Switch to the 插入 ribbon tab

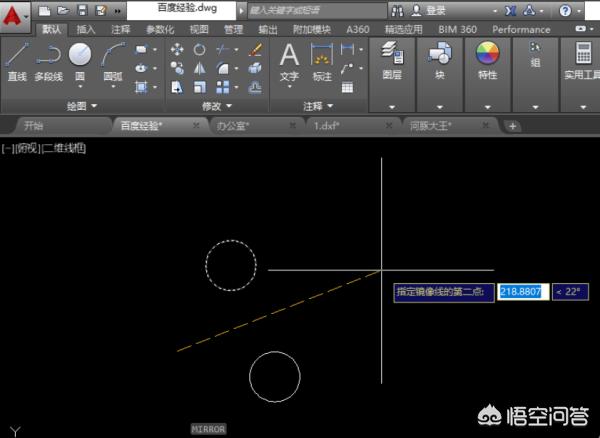pyautogui.click(x=86, y=30)
